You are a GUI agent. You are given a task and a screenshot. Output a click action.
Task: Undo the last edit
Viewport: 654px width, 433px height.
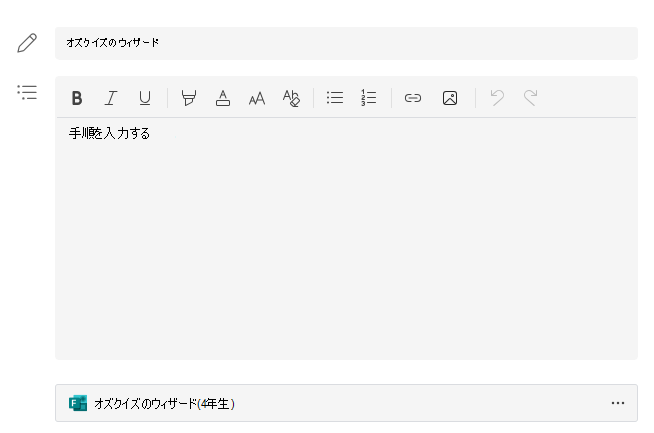tap(497, 98)
